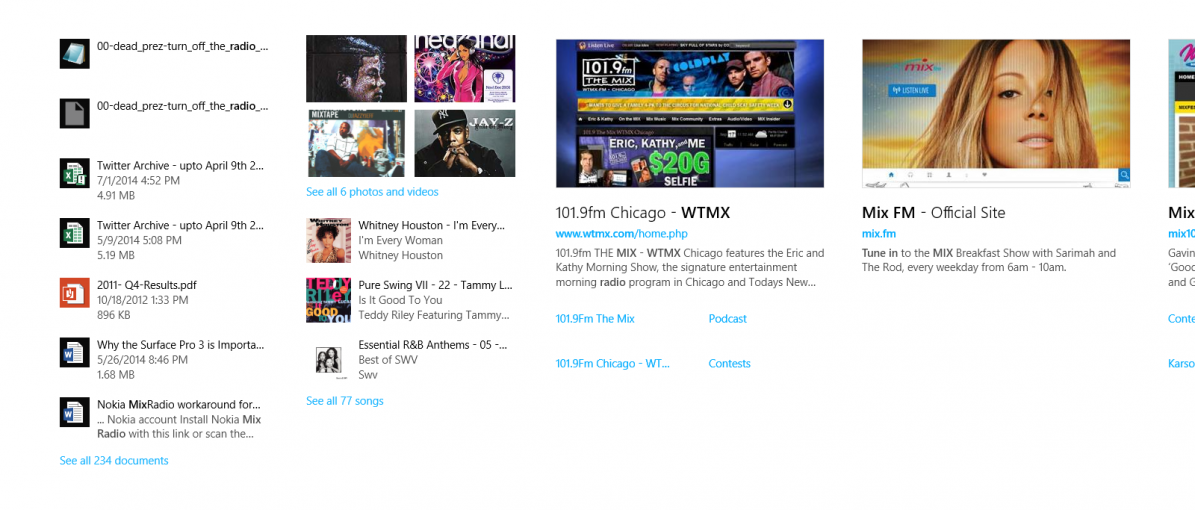Select Essential R&B Anthems - 05 song
The height and width of the screenshot is (510, 1195).
[x=433, y=345]
